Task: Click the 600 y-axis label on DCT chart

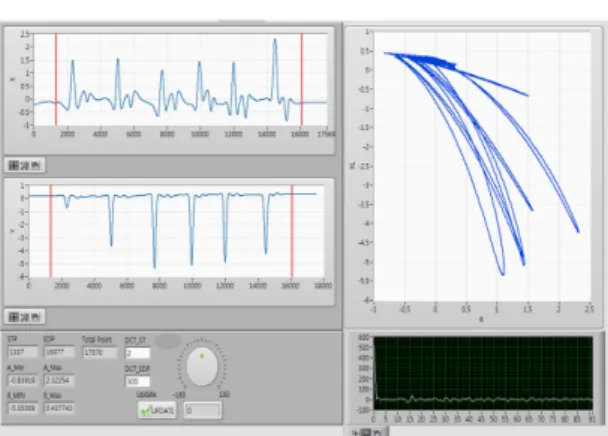Action: click(x=363, y=337)
